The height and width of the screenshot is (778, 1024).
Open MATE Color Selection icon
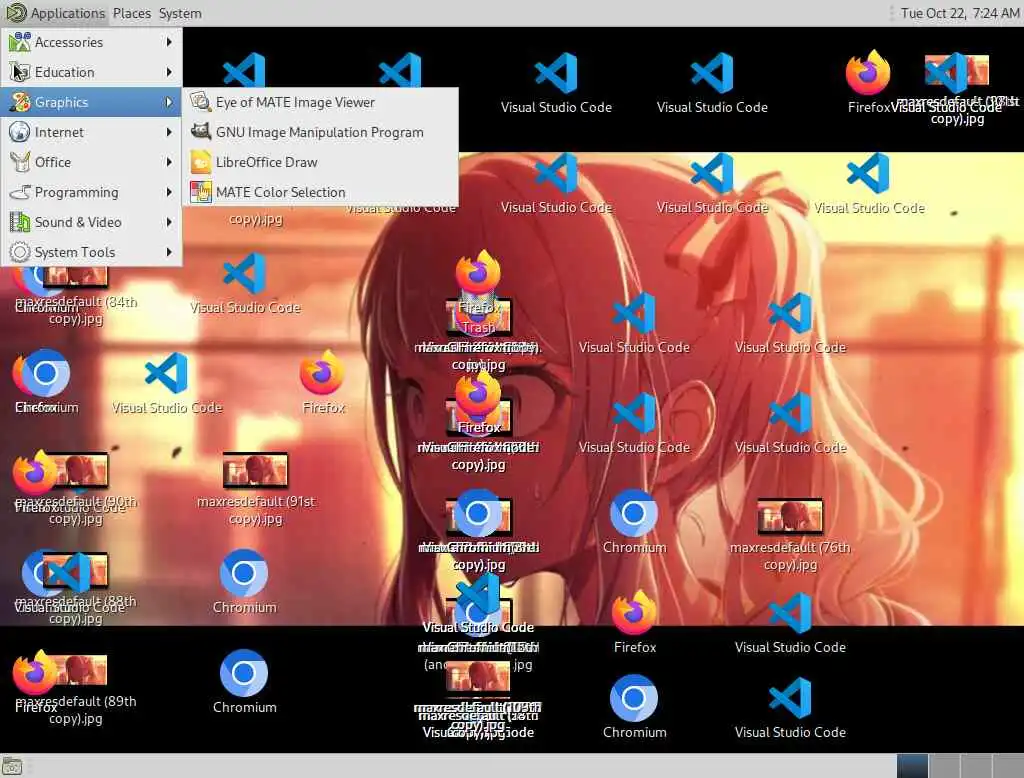(200, 192)
